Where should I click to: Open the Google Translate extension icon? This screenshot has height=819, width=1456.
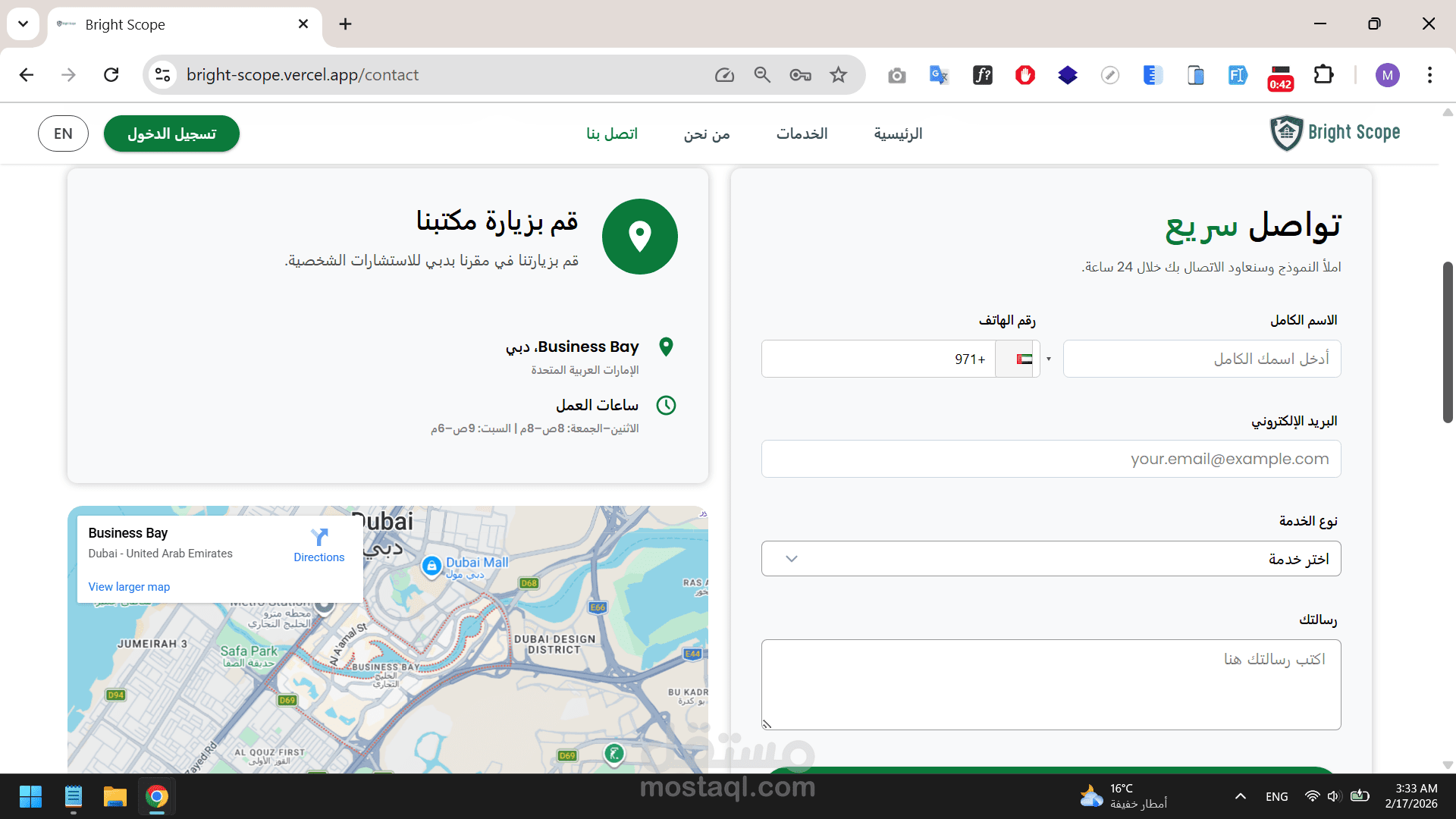tap(939, 75)
